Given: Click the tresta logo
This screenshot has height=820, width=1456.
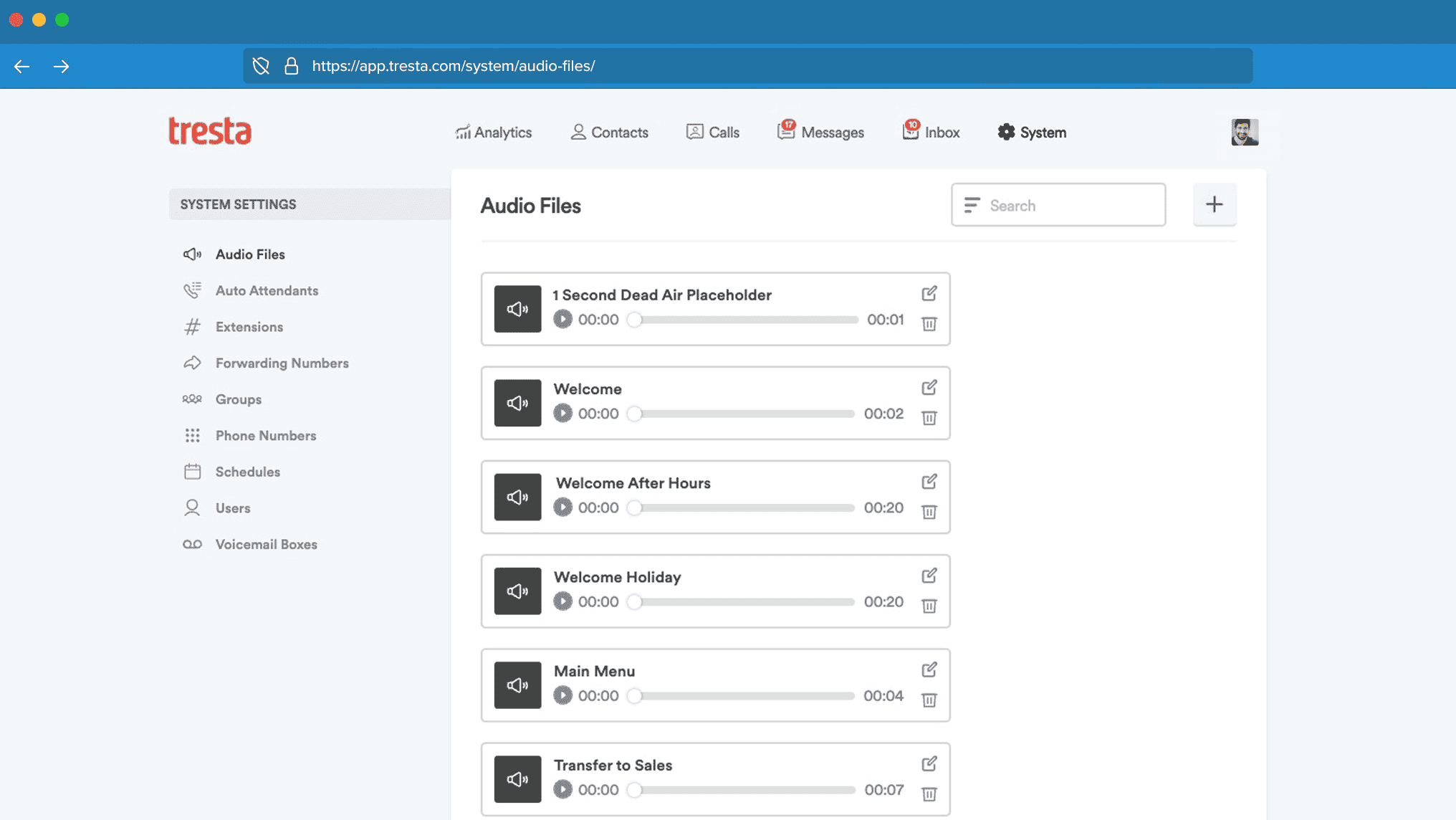Looking at the screenshot, I should click(x=210, y=131).
